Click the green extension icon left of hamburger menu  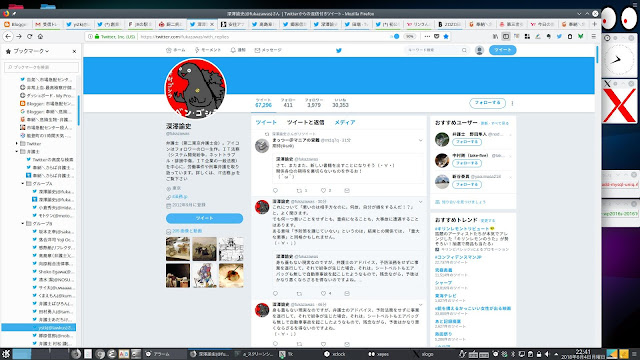click(x=580, y=36)
